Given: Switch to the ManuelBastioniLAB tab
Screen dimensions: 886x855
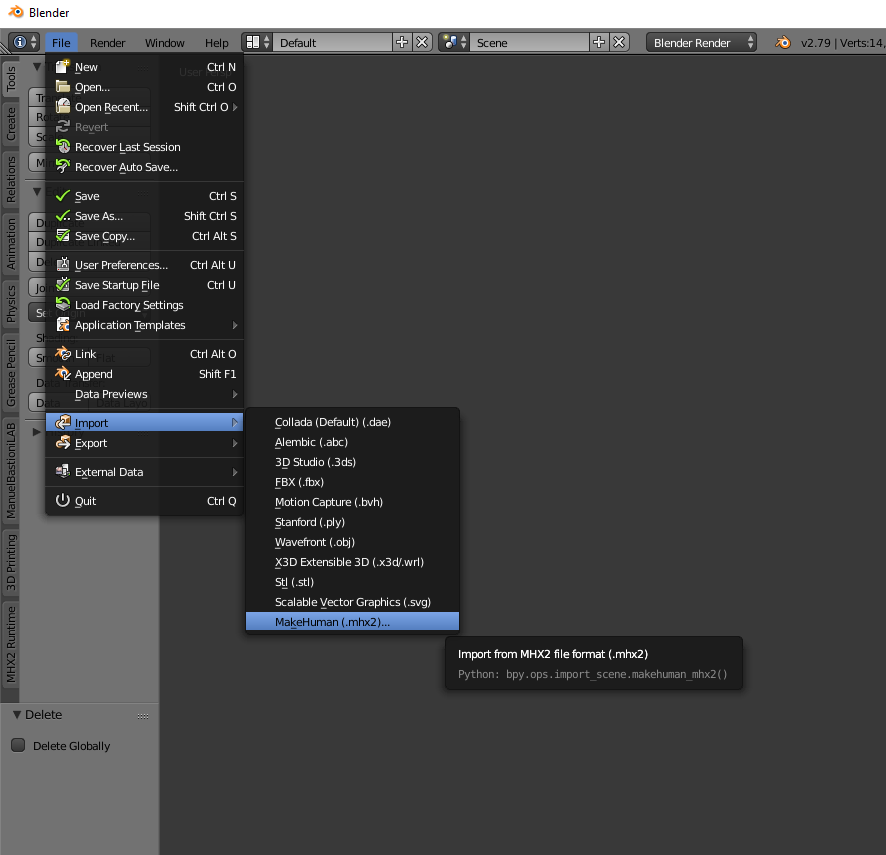Looking at the screenshot, I should [x=11, y=470].
